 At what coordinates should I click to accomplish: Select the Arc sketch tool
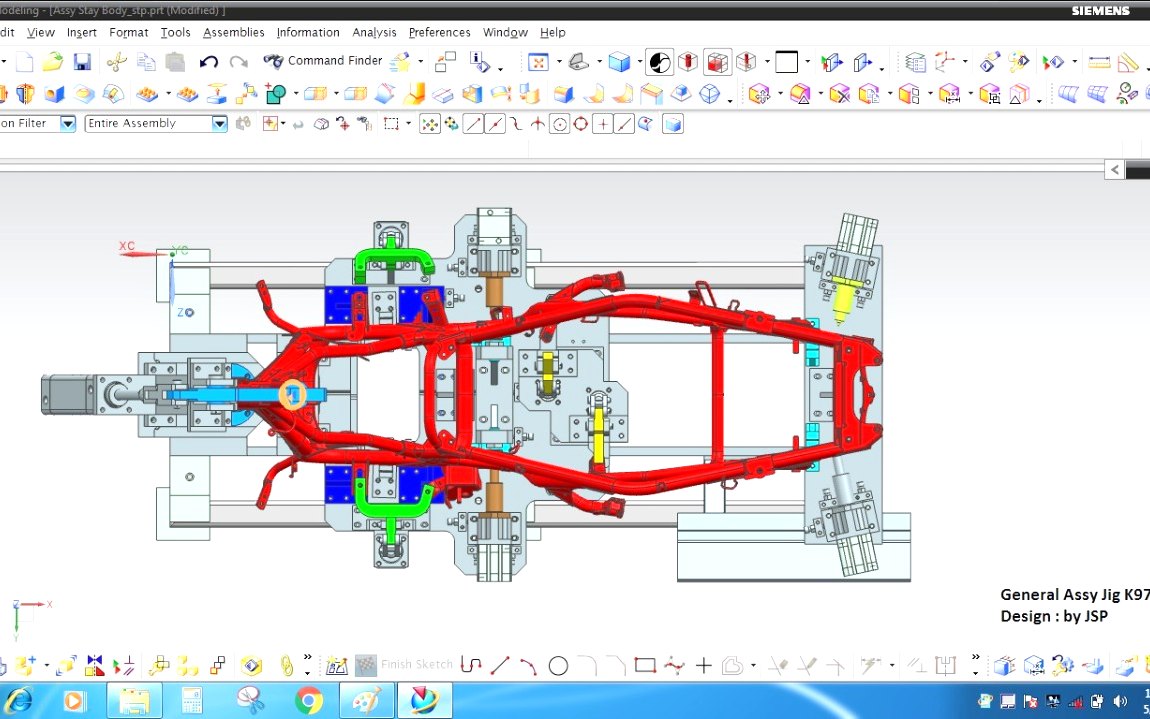[x=528, y=665]
